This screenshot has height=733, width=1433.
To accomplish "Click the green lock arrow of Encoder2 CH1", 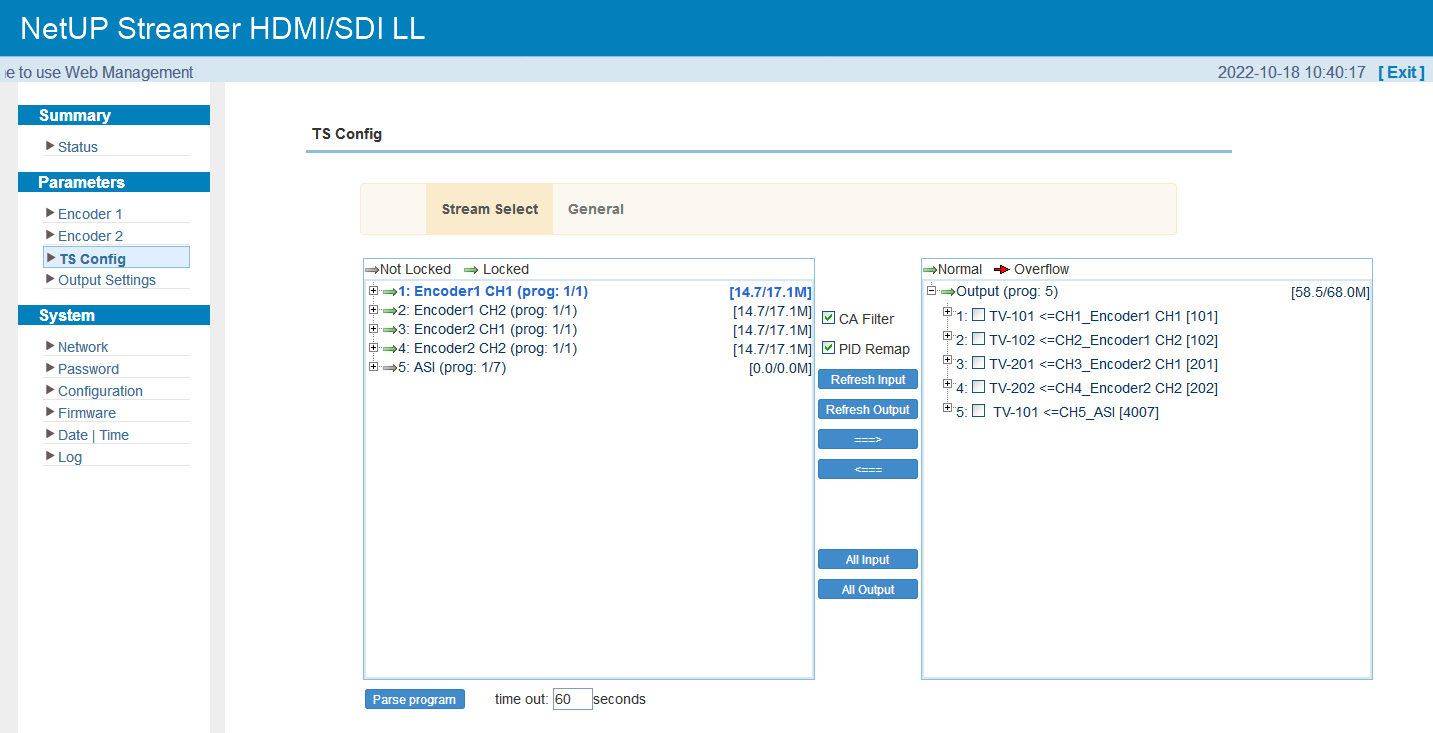I will pyautogui.click(x=390, y=330).
